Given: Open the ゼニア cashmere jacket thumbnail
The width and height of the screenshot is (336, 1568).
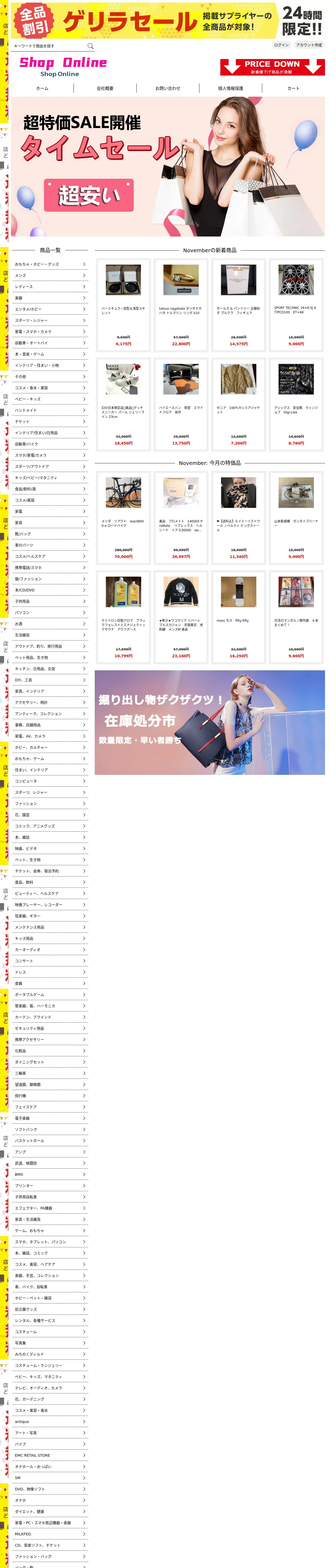Looking at the screenshot, I should click(238, 379).
